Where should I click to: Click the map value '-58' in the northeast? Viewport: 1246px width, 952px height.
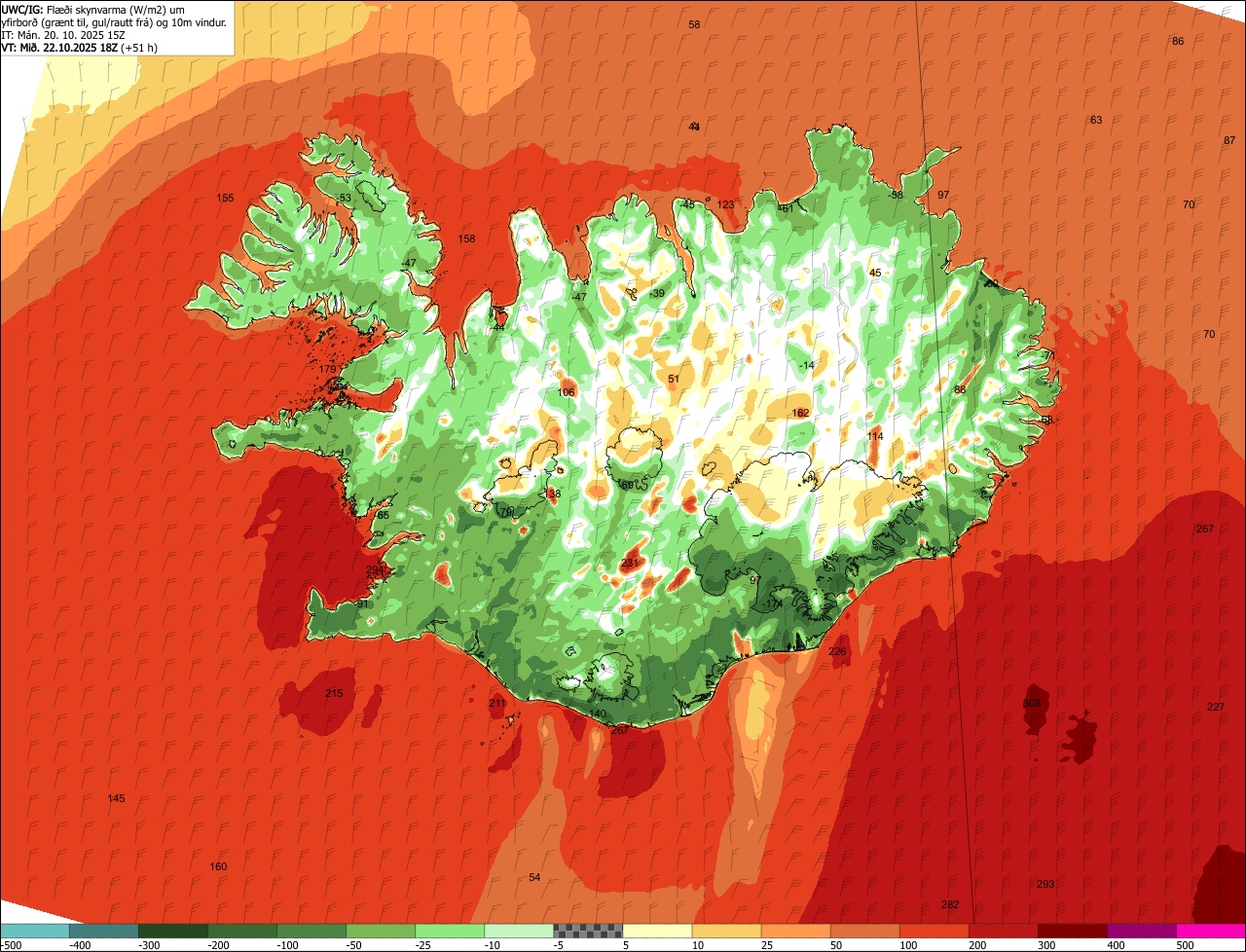[x=896, y=195]
